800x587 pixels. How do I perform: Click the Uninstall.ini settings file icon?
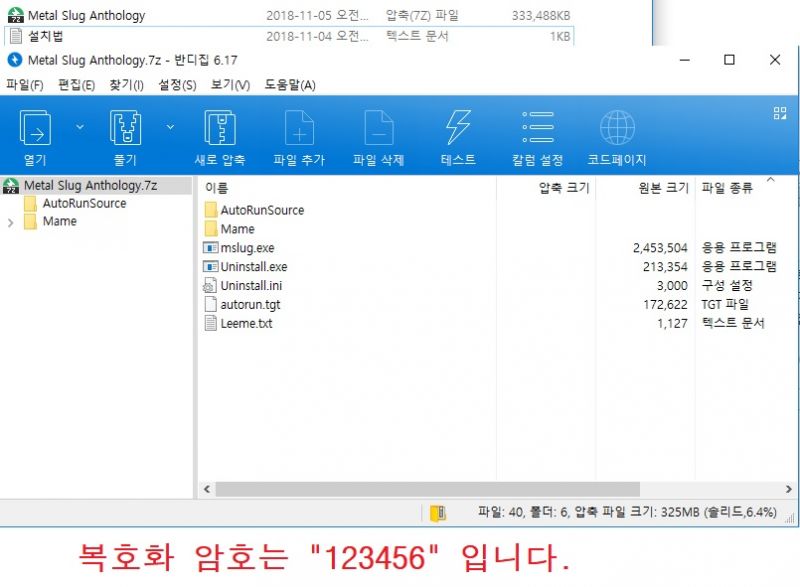click(210, 286)
